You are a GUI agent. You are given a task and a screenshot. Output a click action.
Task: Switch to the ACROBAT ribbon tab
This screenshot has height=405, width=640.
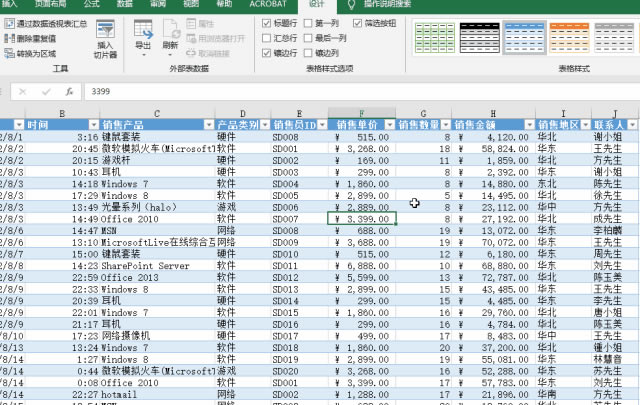pos(267,4)
